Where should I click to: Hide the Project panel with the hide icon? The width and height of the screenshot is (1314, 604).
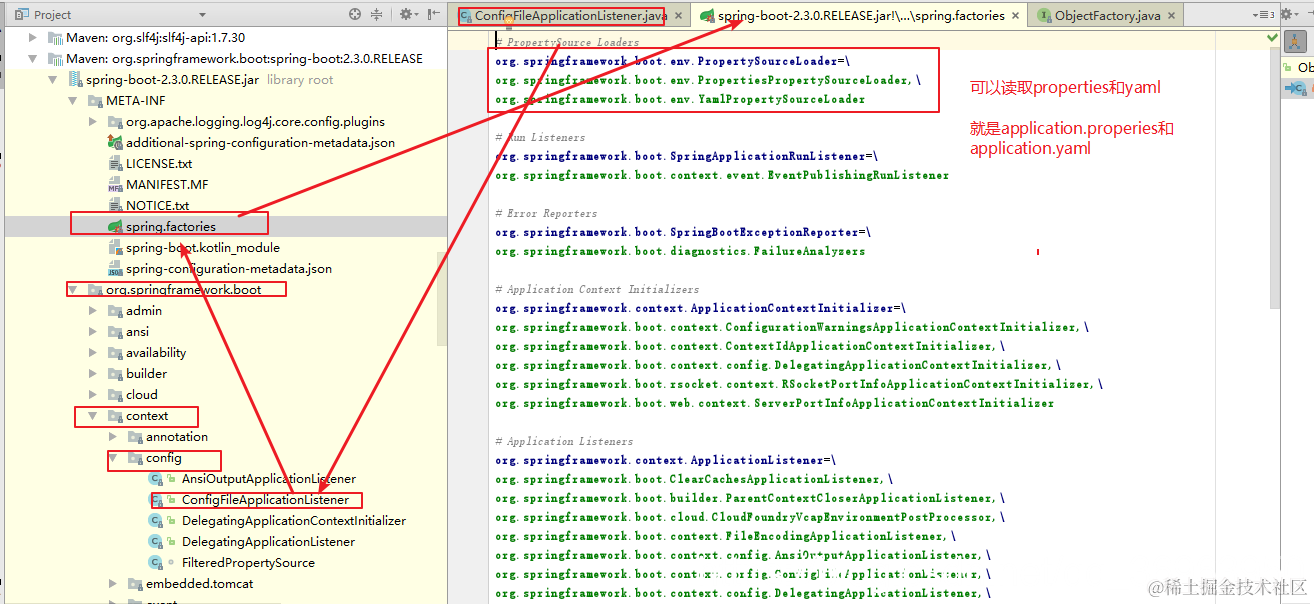point(434,14)
